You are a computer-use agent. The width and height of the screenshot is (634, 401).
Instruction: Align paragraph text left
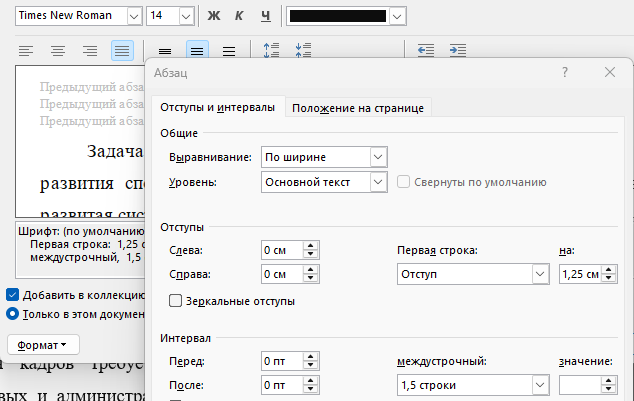26,51
